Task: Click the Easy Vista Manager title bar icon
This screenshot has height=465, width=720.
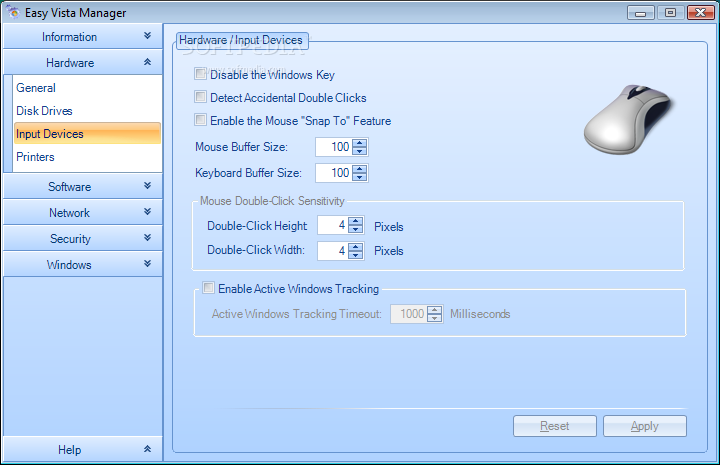Action: [x=13, y=12]
